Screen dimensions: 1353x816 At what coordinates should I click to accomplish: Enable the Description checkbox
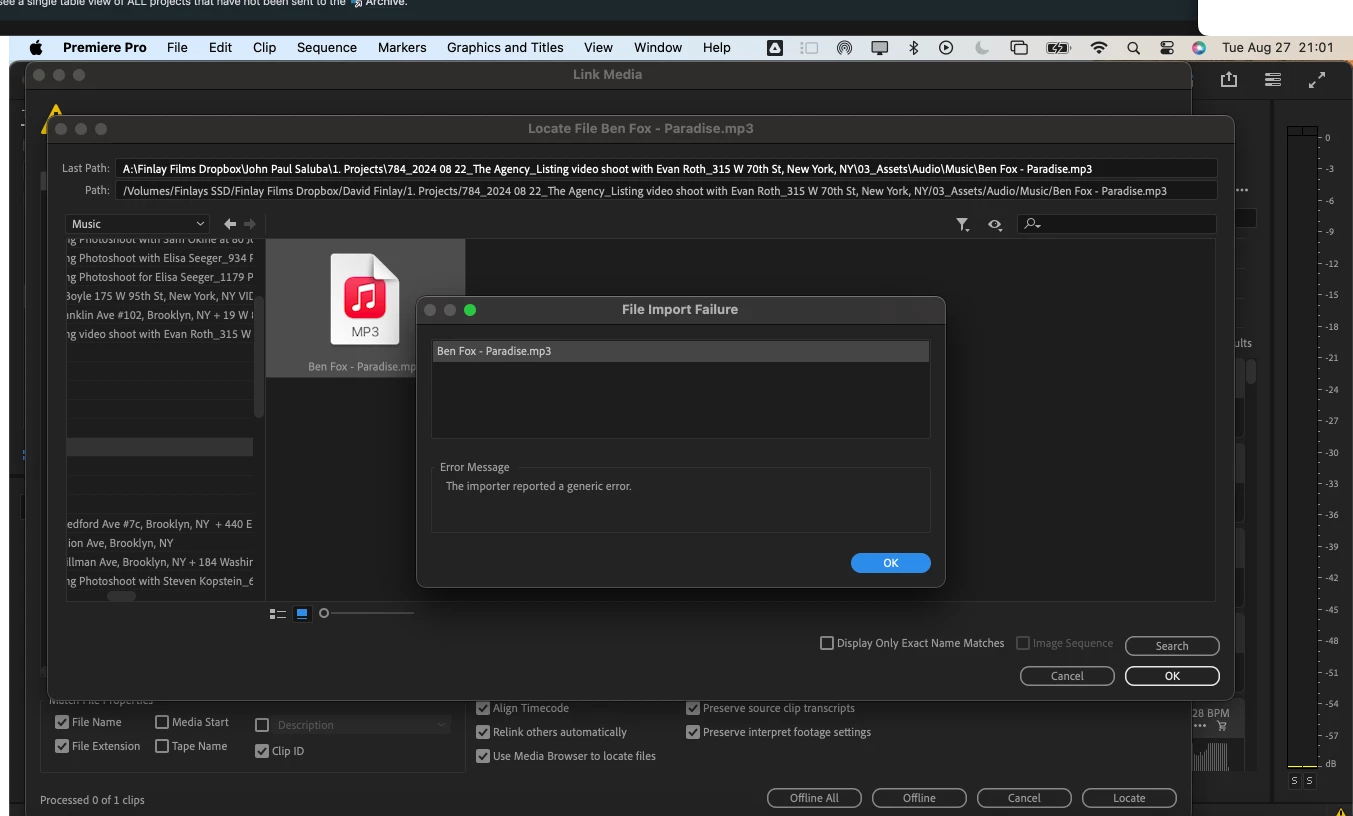click(262, 725)
